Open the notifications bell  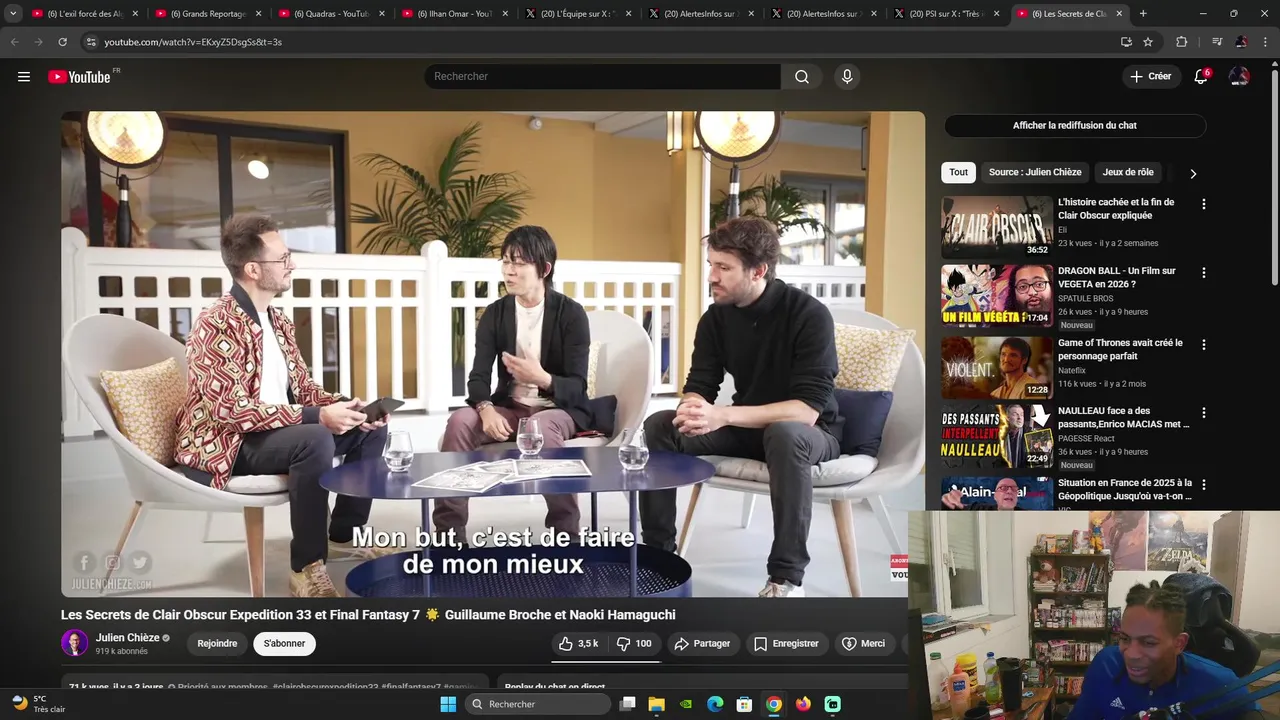(x=1201, y=77)
